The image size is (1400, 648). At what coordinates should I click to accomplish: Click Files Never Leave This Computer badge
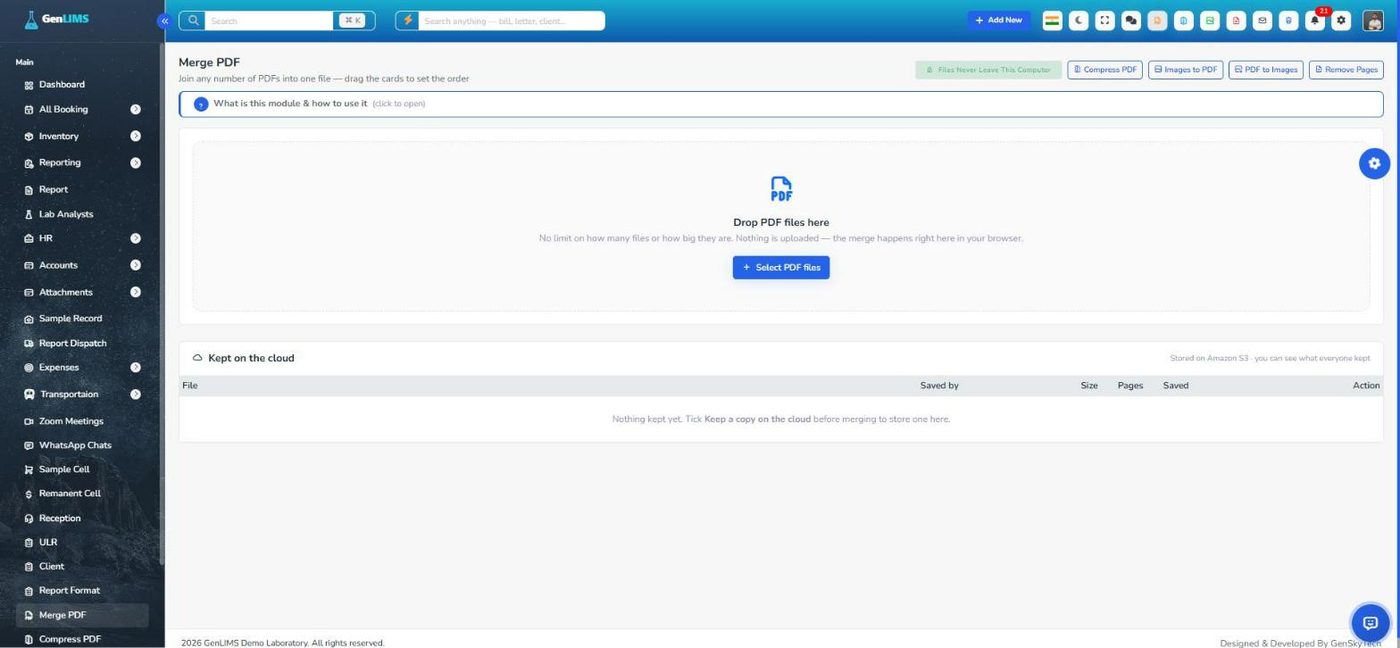(988, 70)
